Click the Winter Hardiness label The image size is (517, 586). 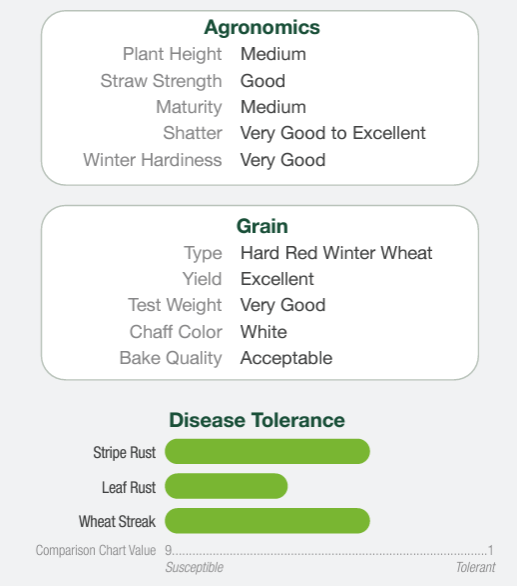pos(153,160)
